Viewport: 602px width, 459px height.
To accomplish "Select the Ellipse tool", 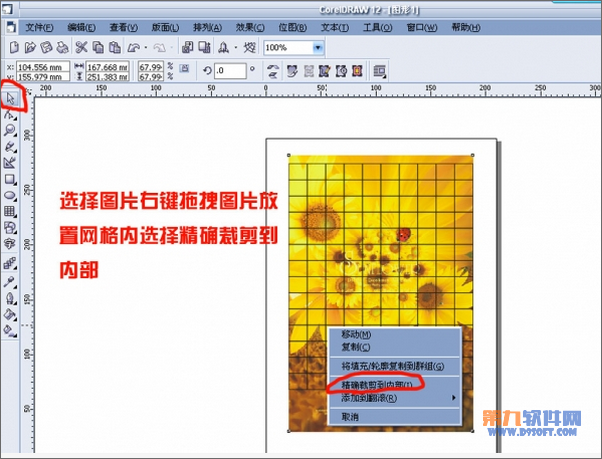I will pos(10,195).
